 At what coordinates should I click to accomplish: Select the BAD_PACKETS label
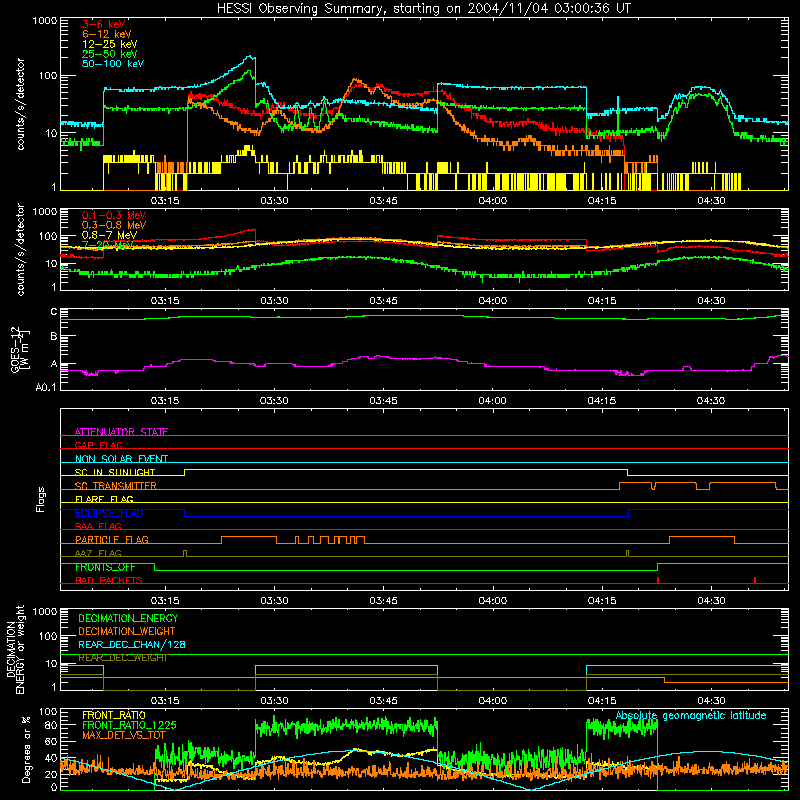109,580
